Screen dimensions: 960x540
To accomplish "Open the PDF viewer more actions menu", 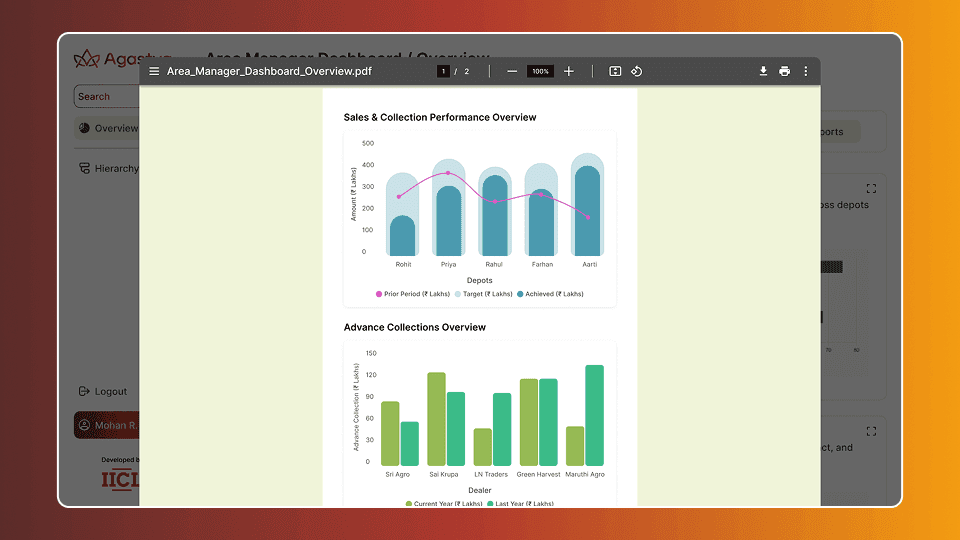I will coord(806,71).
